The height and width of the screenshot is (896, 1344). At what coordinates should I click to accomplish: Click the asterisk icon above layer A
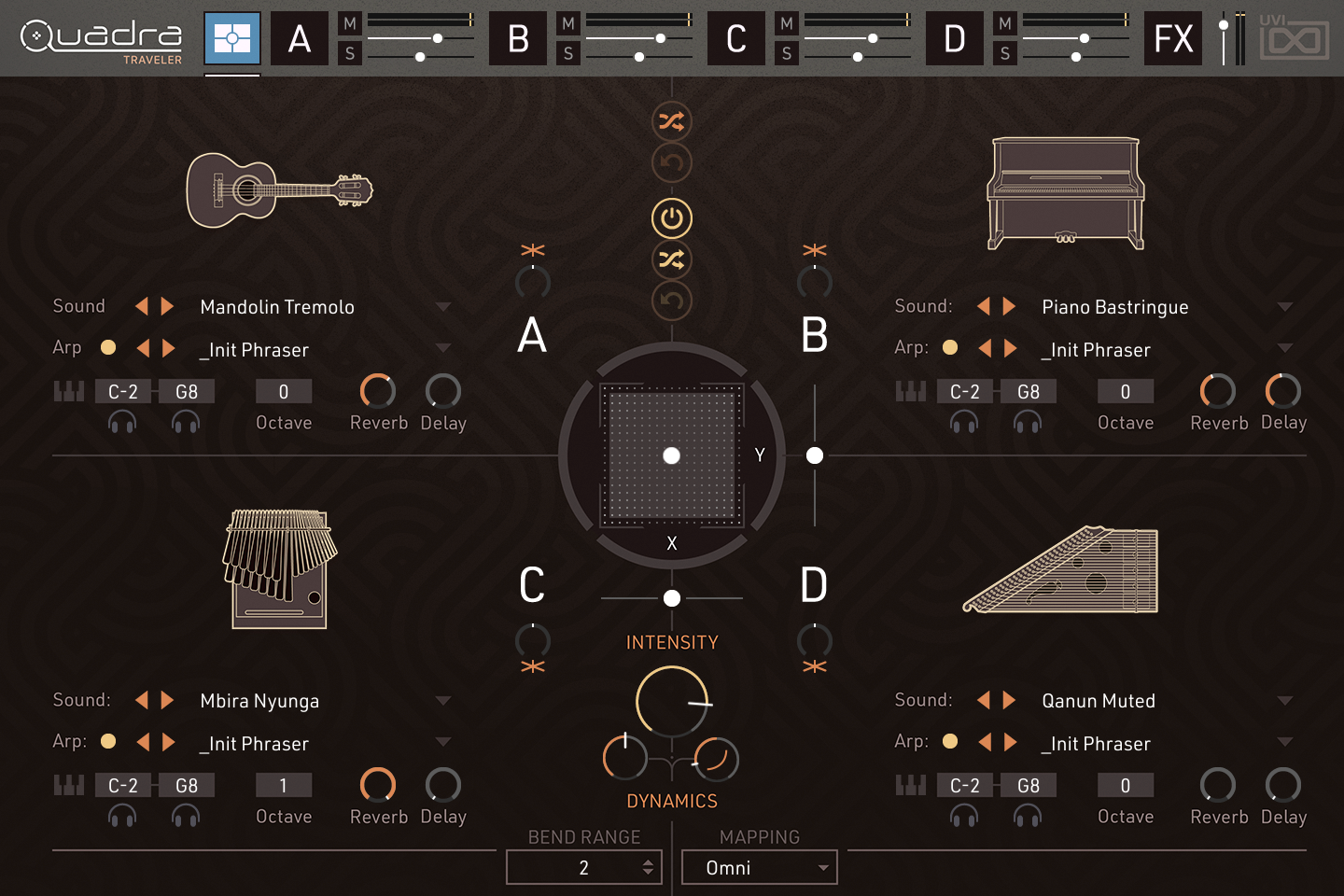tap(533, 250)
